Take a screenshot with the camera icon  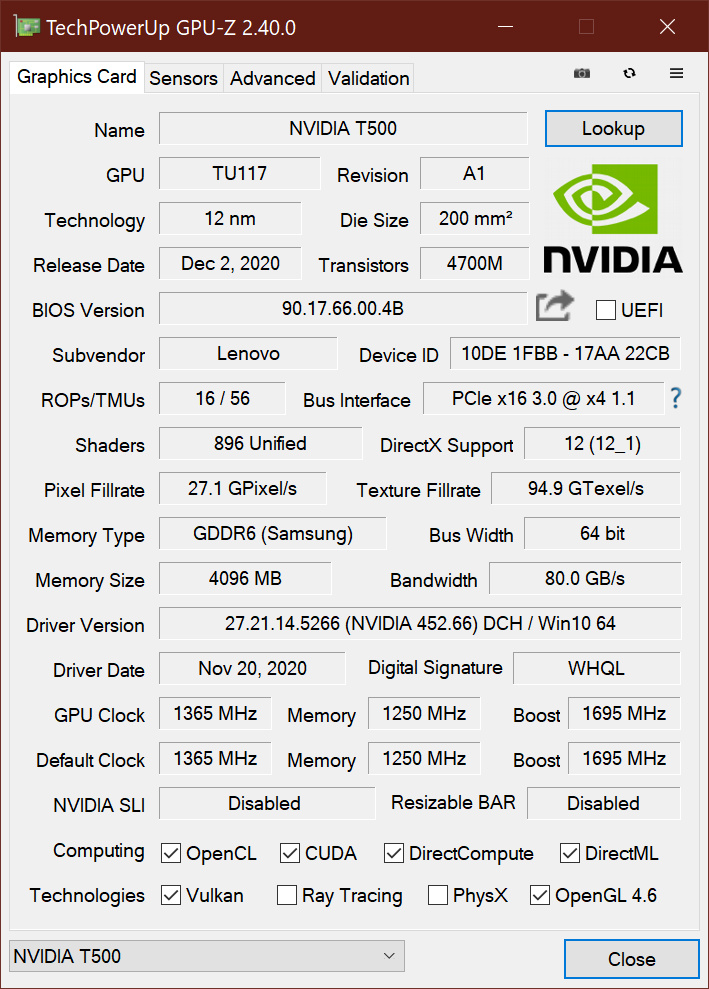[582, 74]
